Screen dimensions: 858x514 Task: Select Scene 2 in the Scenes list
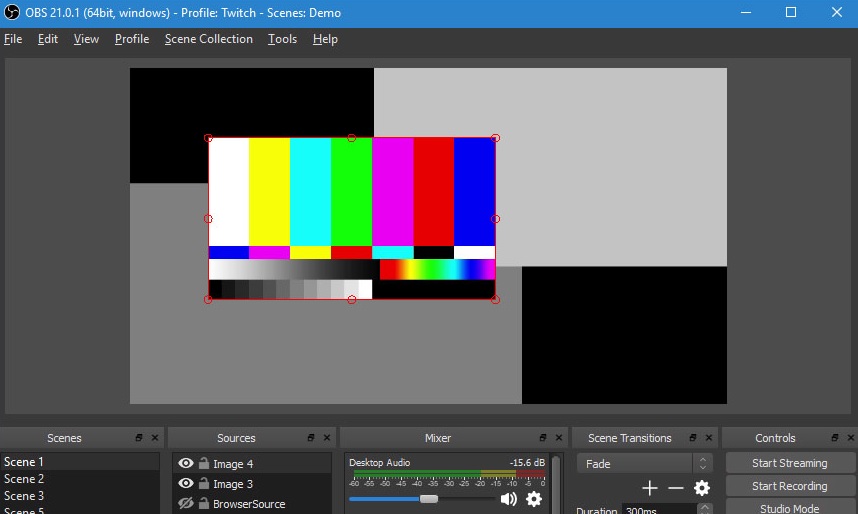click(x=25, y=479)
